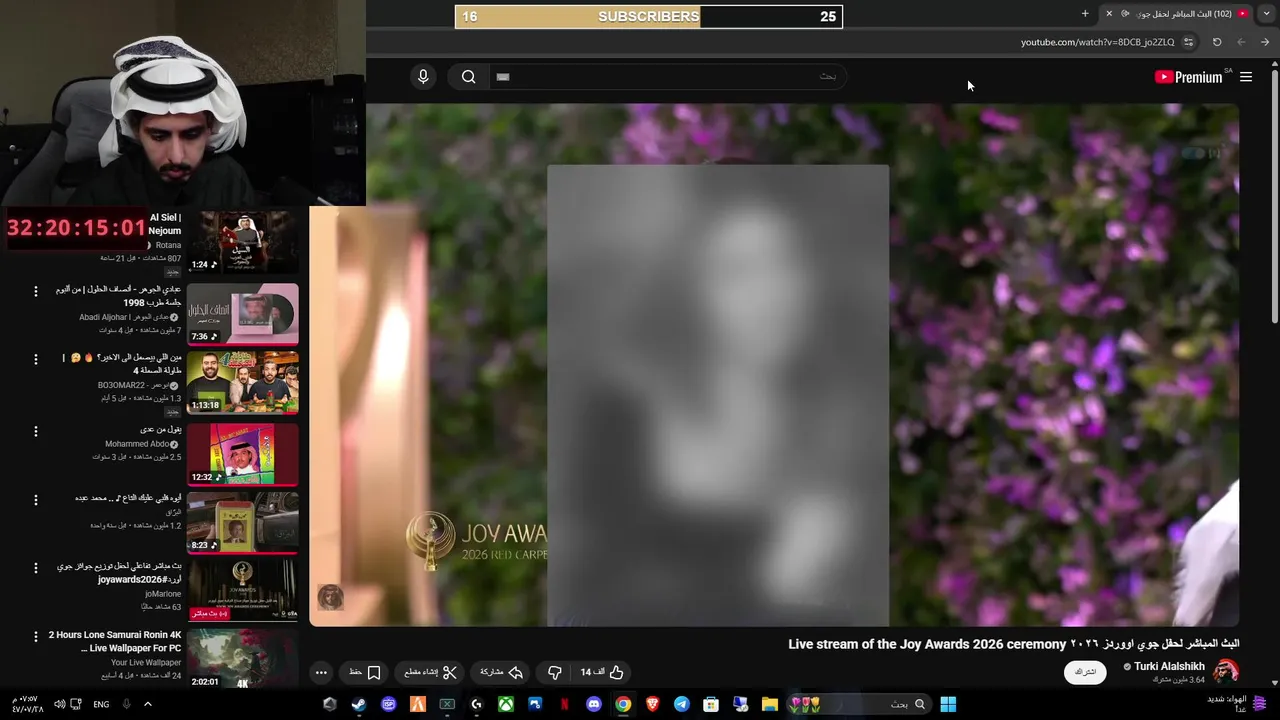The image size is (1280, 720).
Task: Play the Mohammed Abdo 12:32 thumbnail
Action: [x=243, y=454]
